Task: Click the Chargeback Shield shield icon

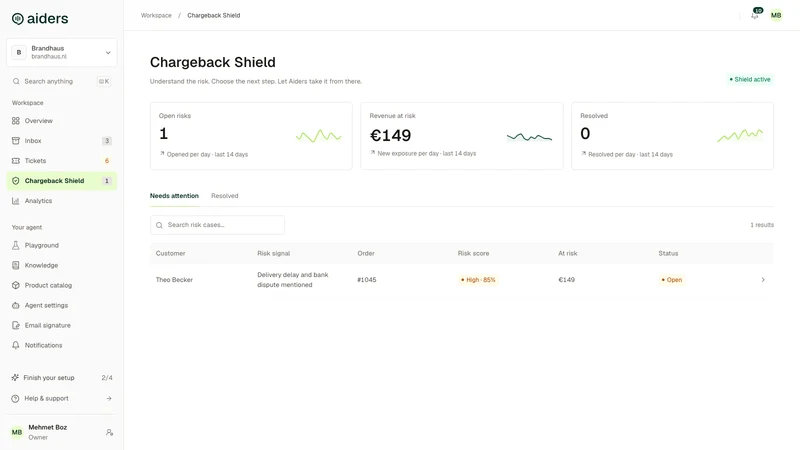Action: click(16, 181)
